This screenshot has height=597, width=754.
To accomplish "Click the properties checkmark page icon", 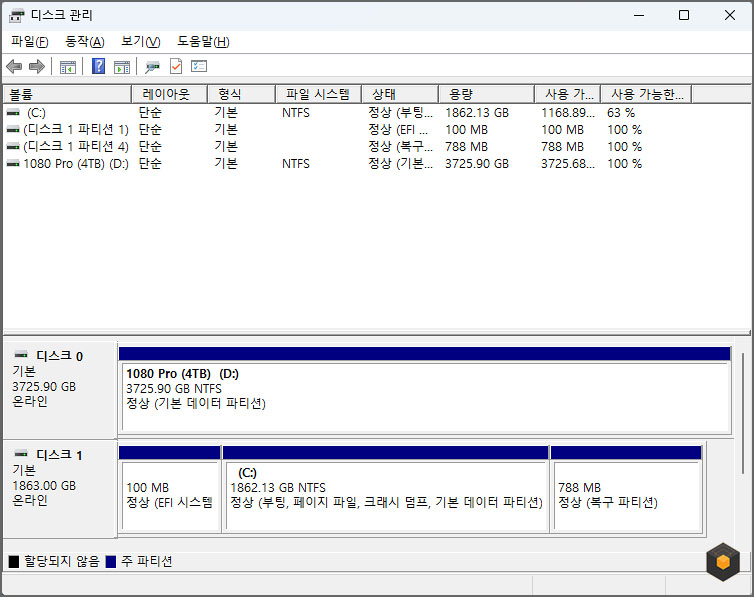I will pos(176,66).
